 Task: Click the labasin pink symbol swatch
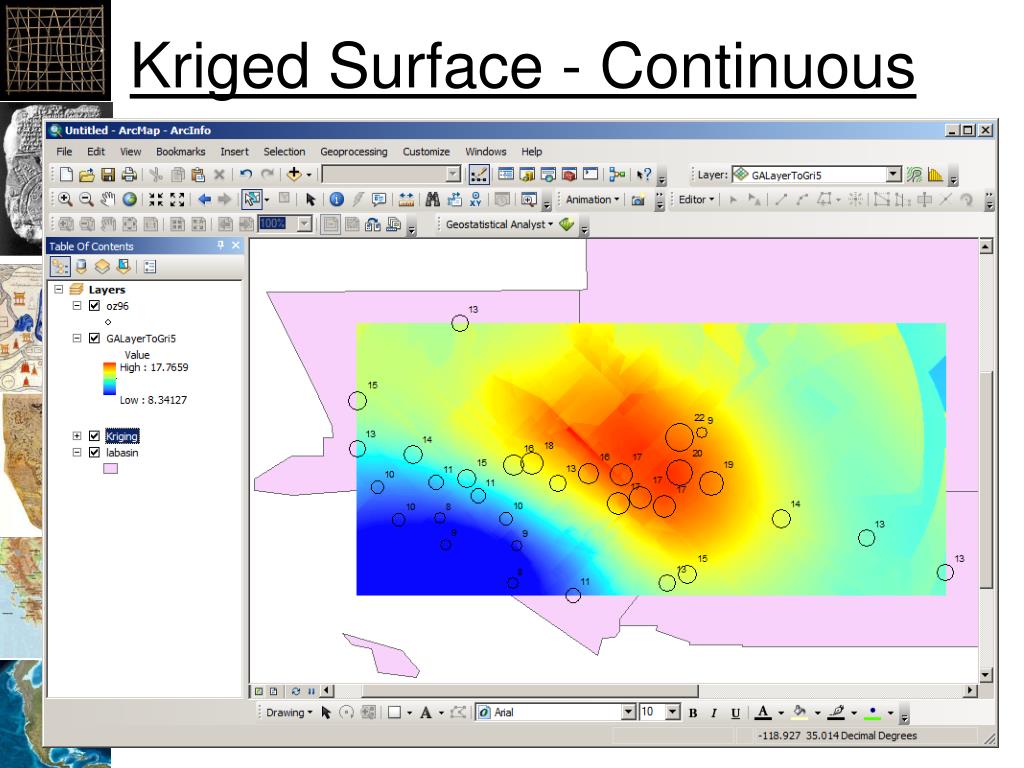pyautogui.click(x=110, y=468)
